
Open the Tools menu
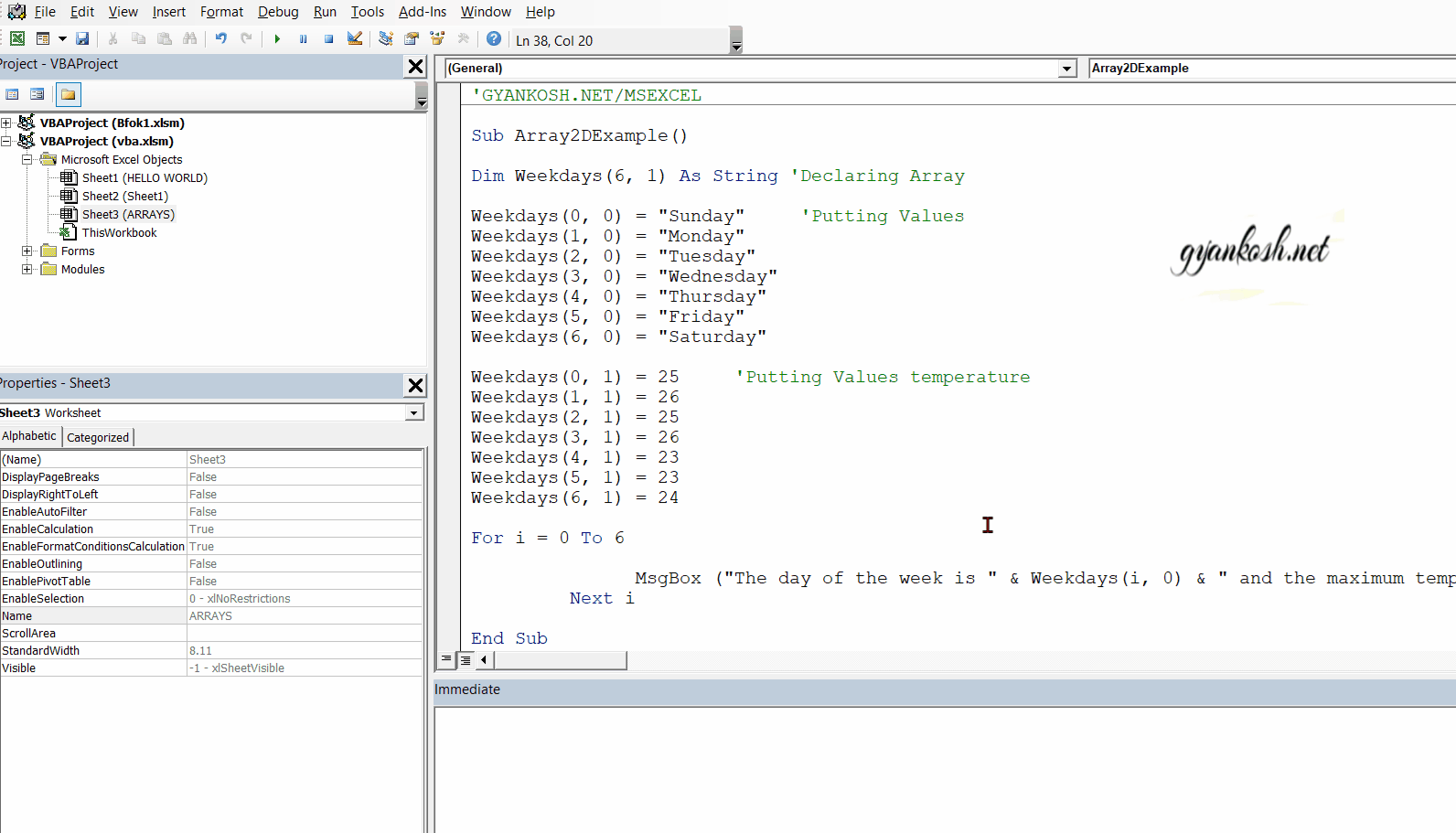point(368,12)
